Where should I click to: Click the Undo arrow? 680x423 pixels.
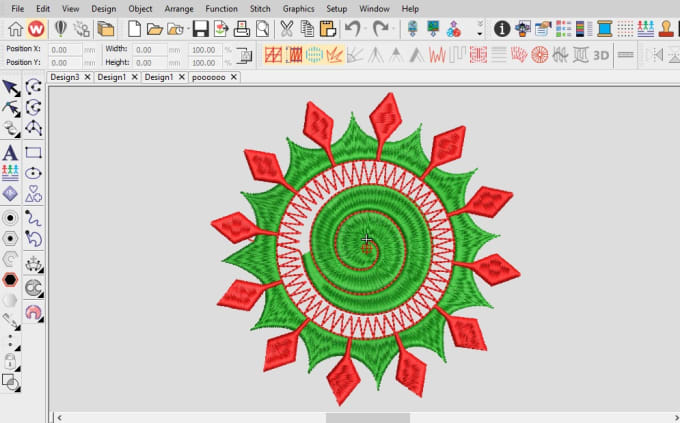point(351,29)
